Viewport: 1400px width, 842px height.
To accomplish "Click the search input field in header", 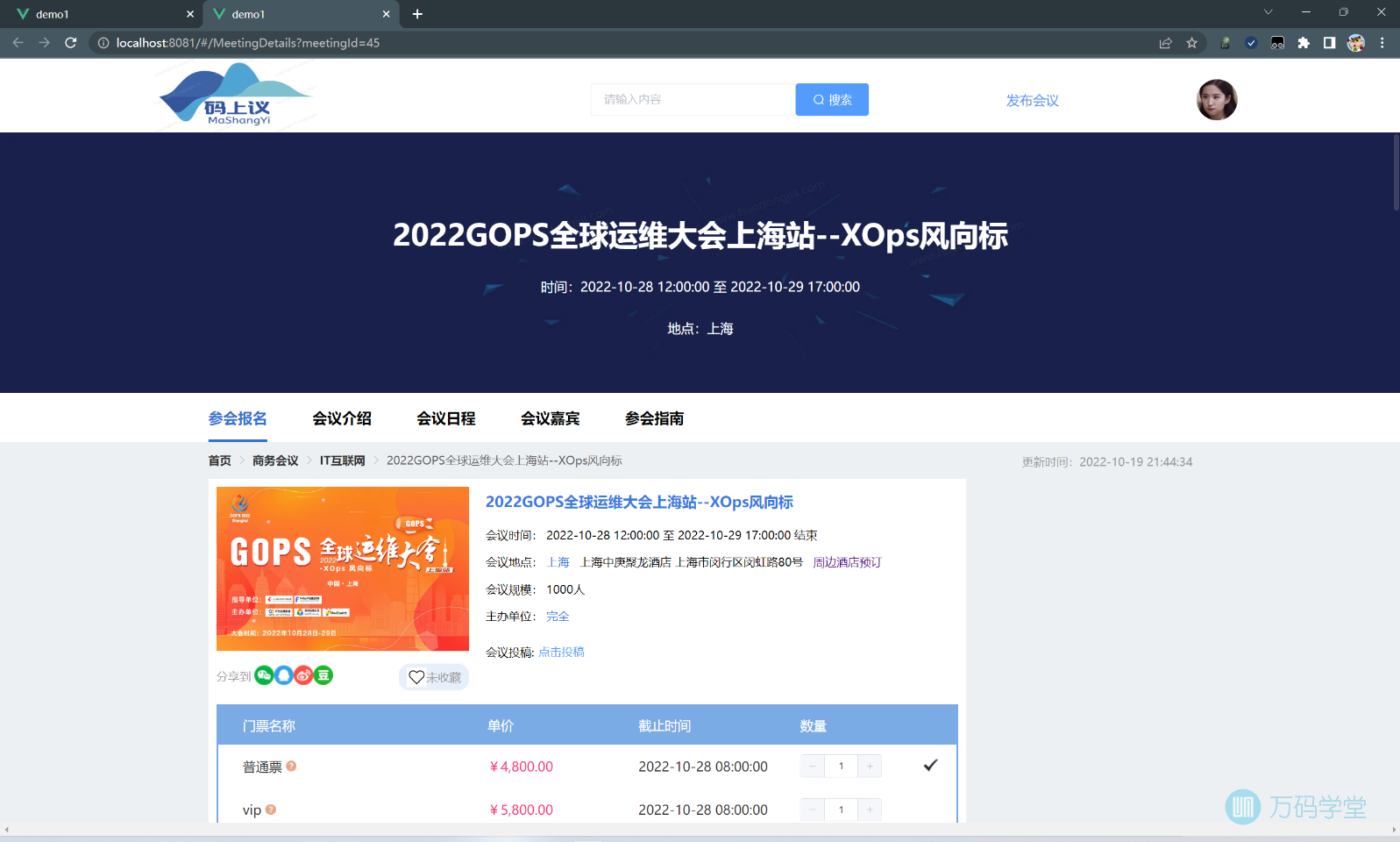I will (692, 100).
